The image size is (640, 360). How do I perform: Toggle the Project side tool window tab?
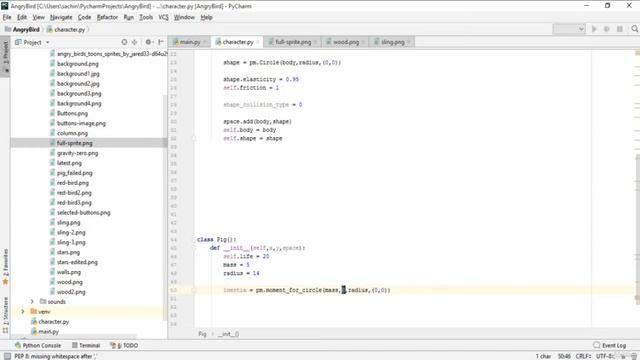pyautogui.click(x=5, y=55)
